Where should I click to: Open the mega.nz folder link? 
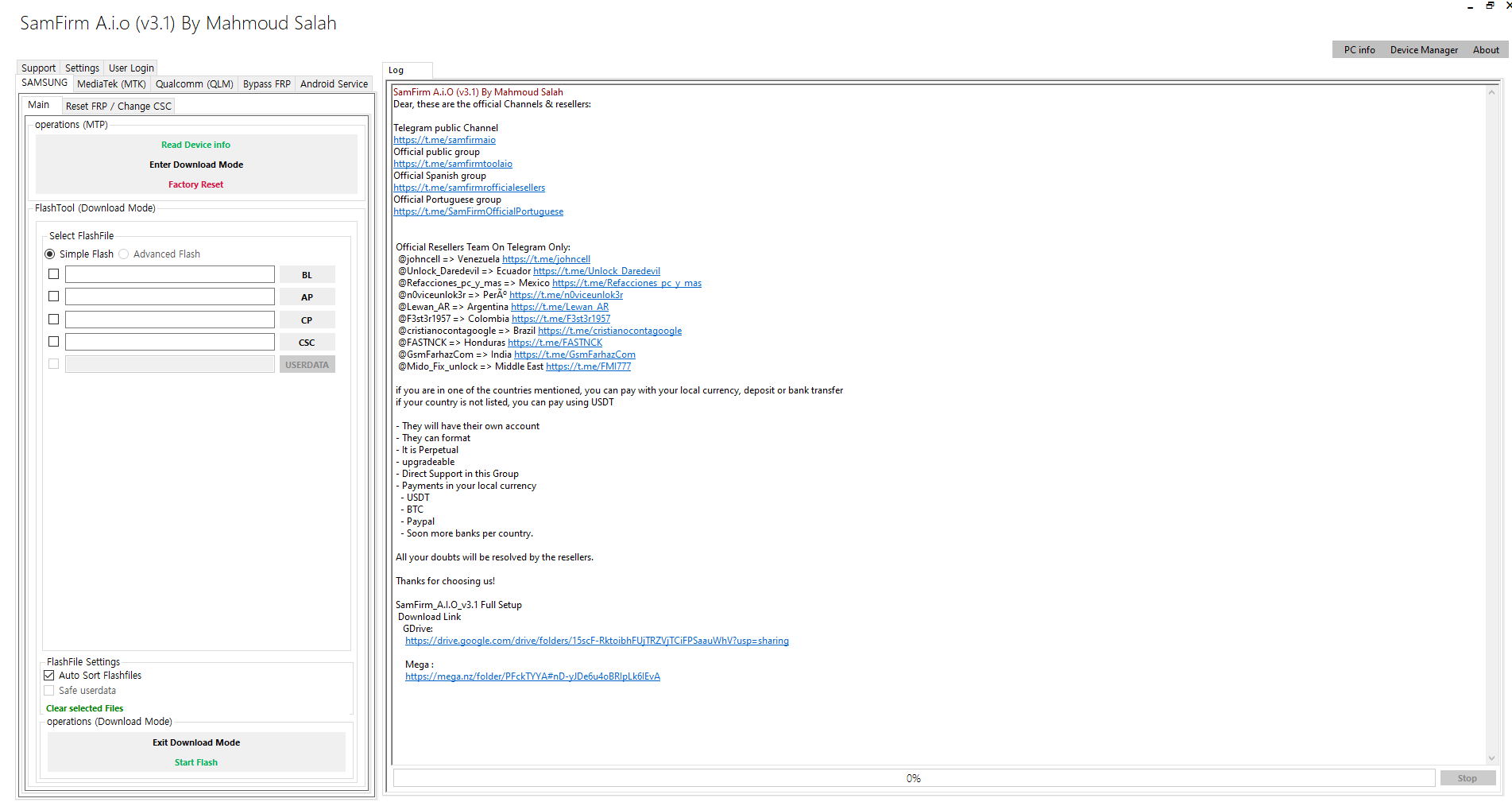tap(532, 676)
